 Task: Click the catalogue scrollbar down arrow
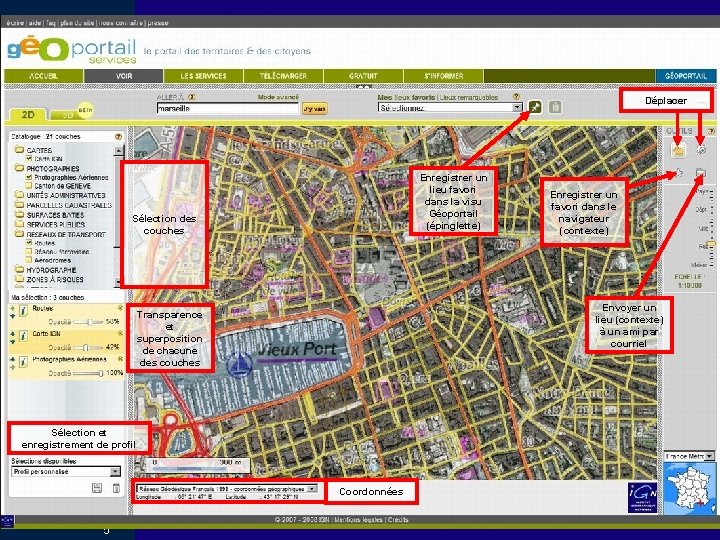click(118, 281)
